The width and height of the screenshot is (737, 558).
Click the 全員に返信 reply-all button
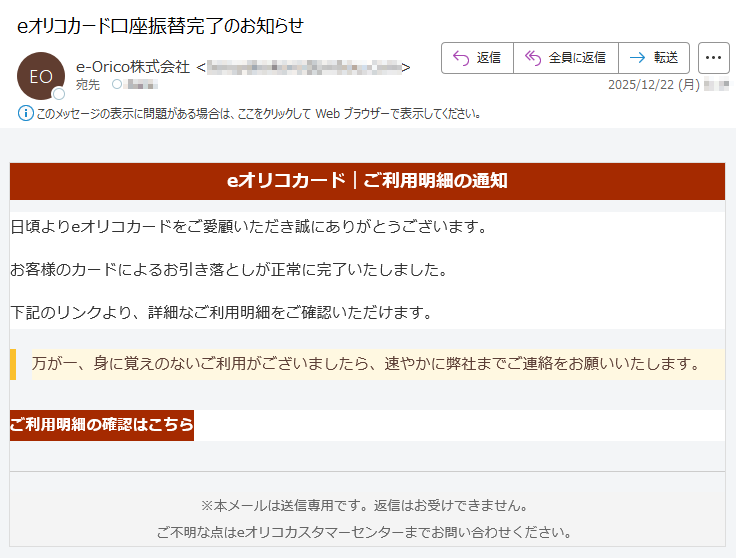click(566, 58)
